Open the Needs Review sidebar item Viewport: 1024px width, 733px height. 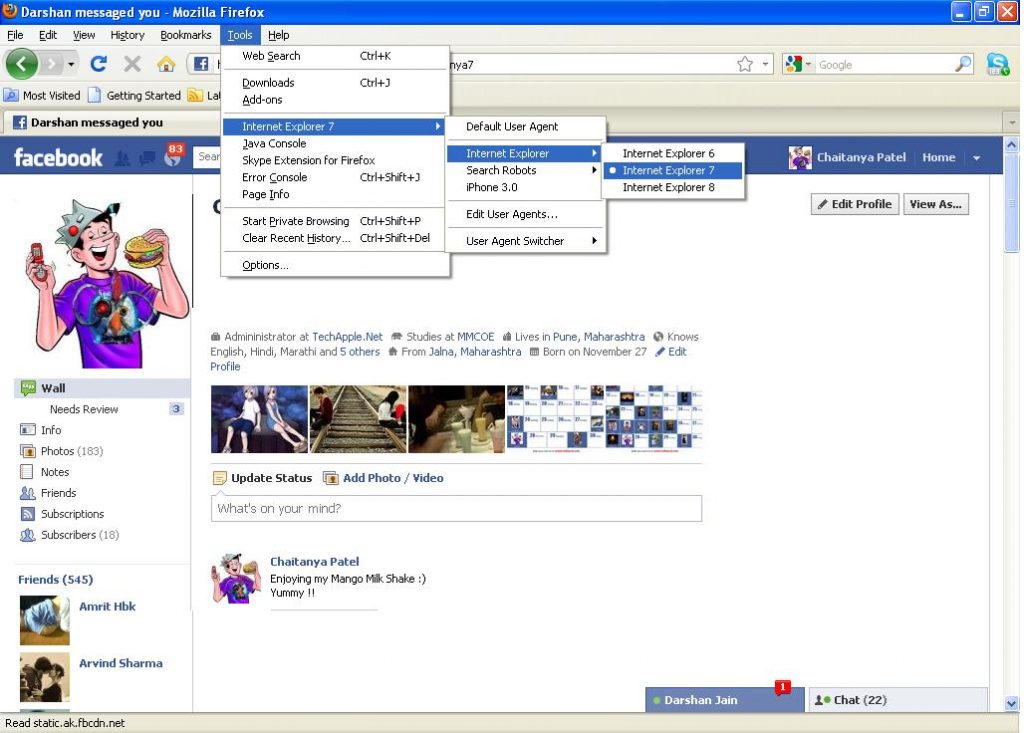point(102,410)
